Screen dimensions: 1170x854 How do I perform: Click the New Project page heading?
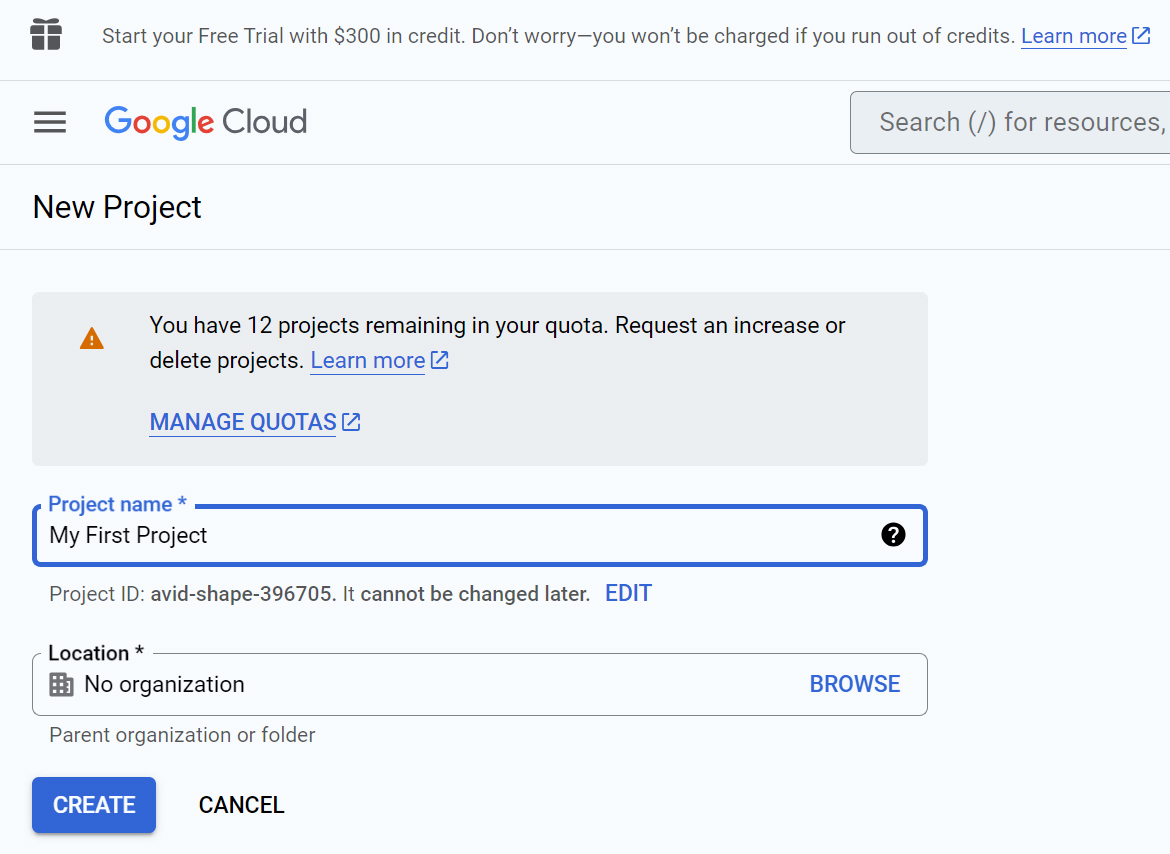(117, 207)
